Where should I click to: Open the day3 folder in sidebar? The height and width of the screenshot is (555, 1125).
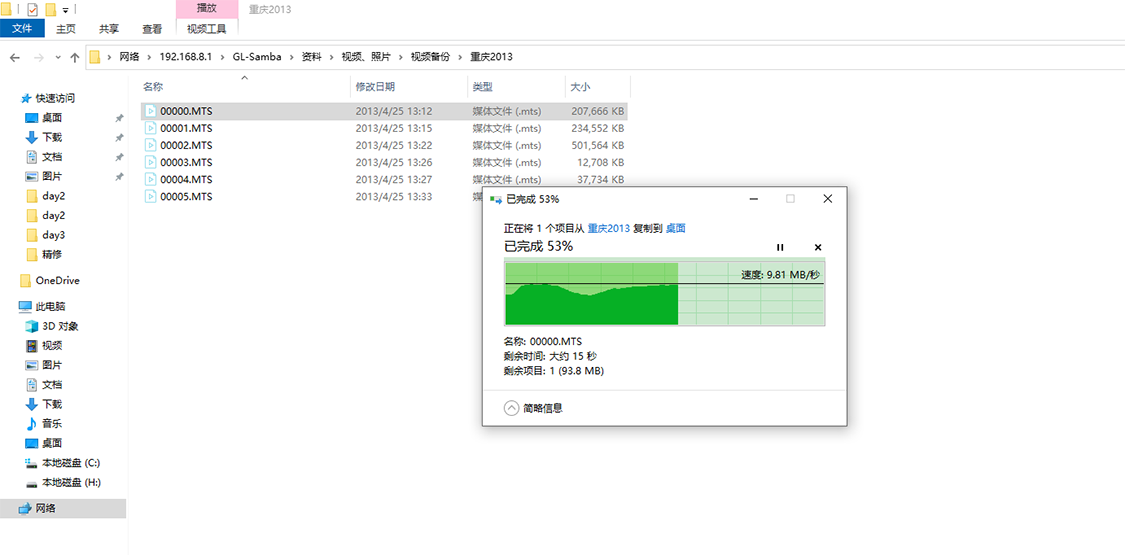[x=54, y=234]
